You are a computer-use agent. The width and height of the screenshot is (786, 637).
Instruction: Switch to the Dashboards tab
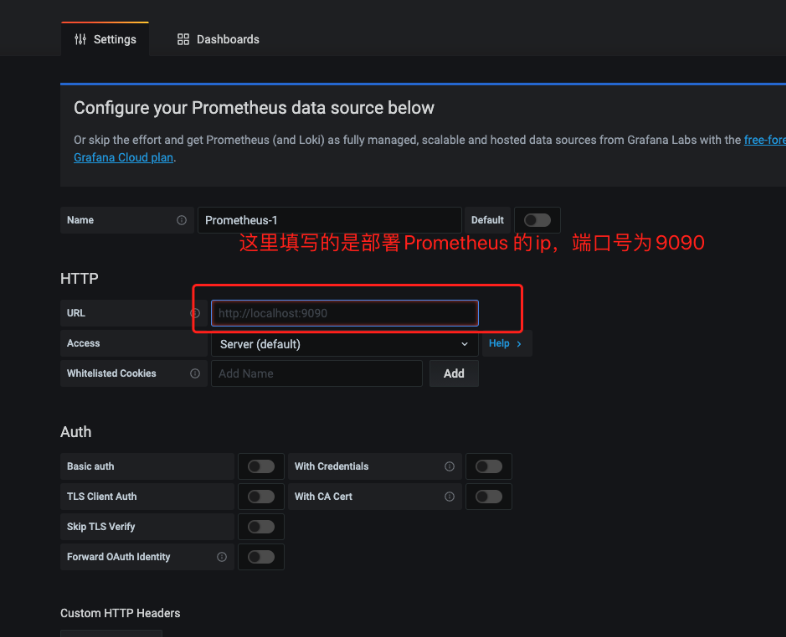[x=218, y=39]
